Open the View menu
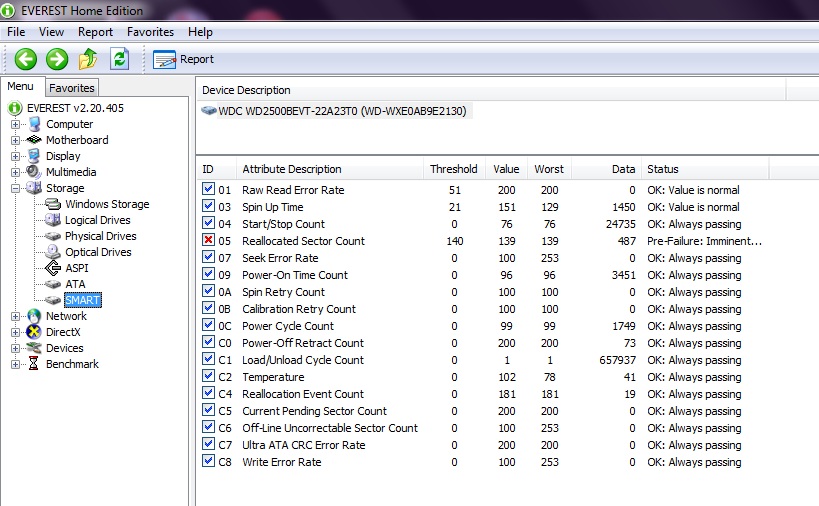Viewport: 819px width, 506px height. (51, 32)
